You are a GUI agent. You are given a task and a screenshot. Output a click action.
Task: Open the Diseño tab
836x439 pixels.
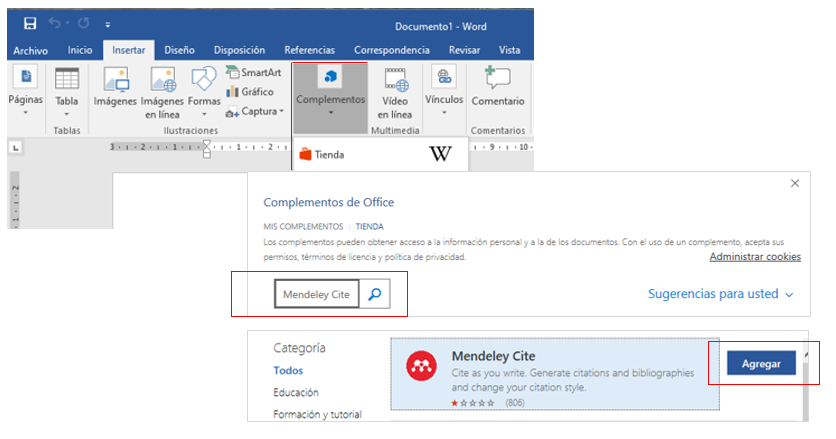179,50
